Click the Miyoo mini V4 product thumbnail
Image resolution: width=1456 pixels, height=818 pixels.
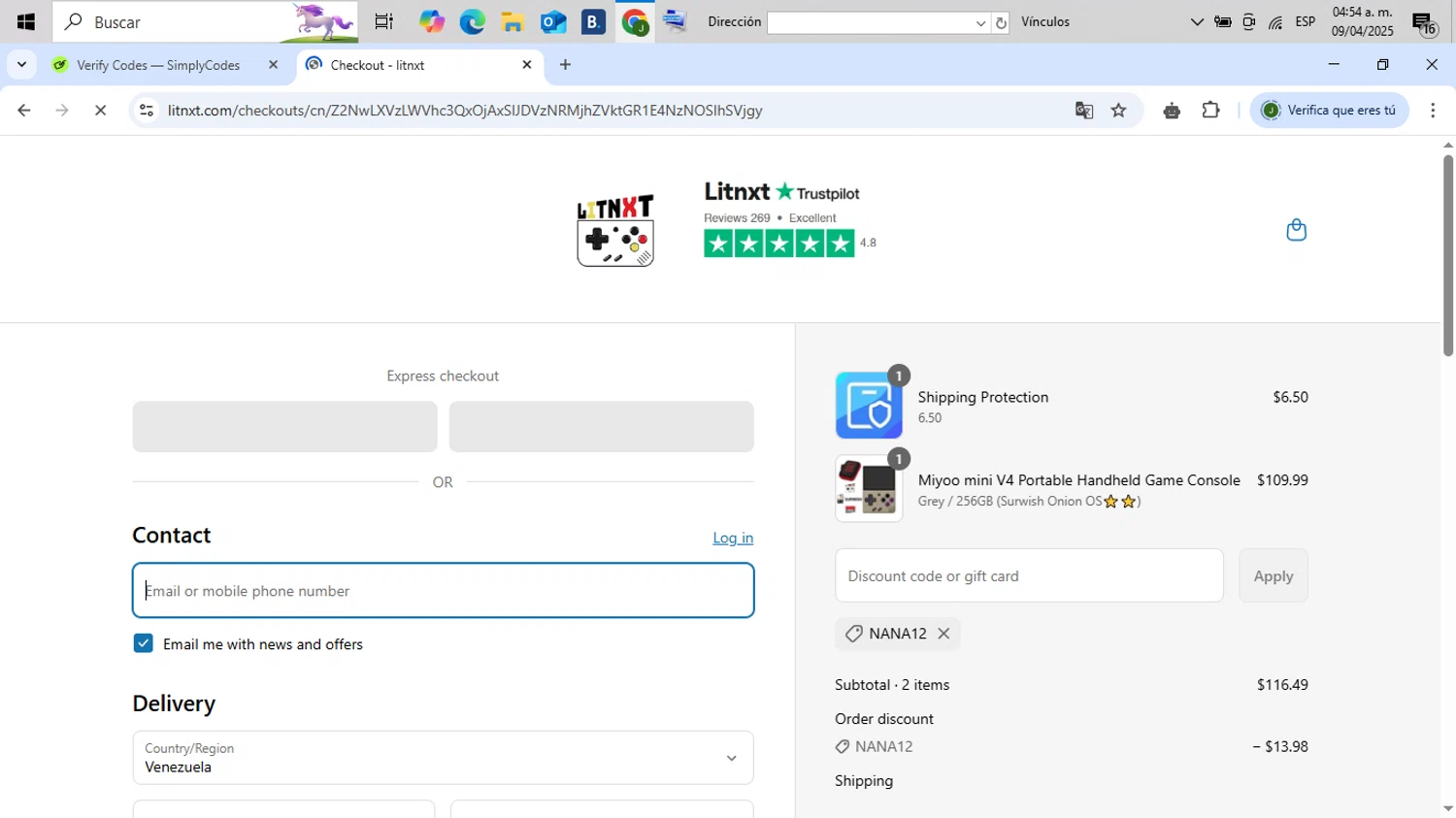[x=869, y=489]
